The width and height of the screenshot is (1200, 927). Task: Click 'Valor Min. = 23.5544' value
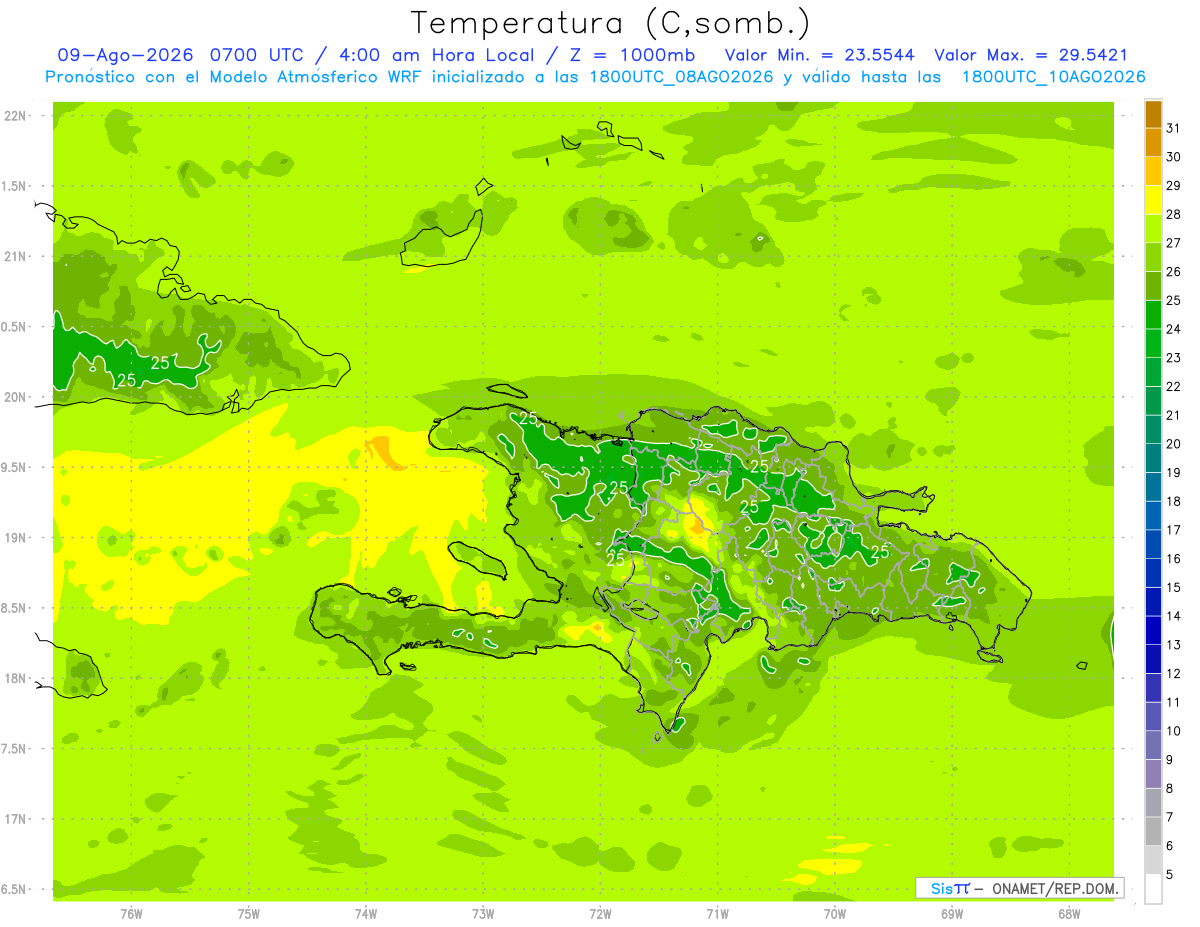pos(819,55)
